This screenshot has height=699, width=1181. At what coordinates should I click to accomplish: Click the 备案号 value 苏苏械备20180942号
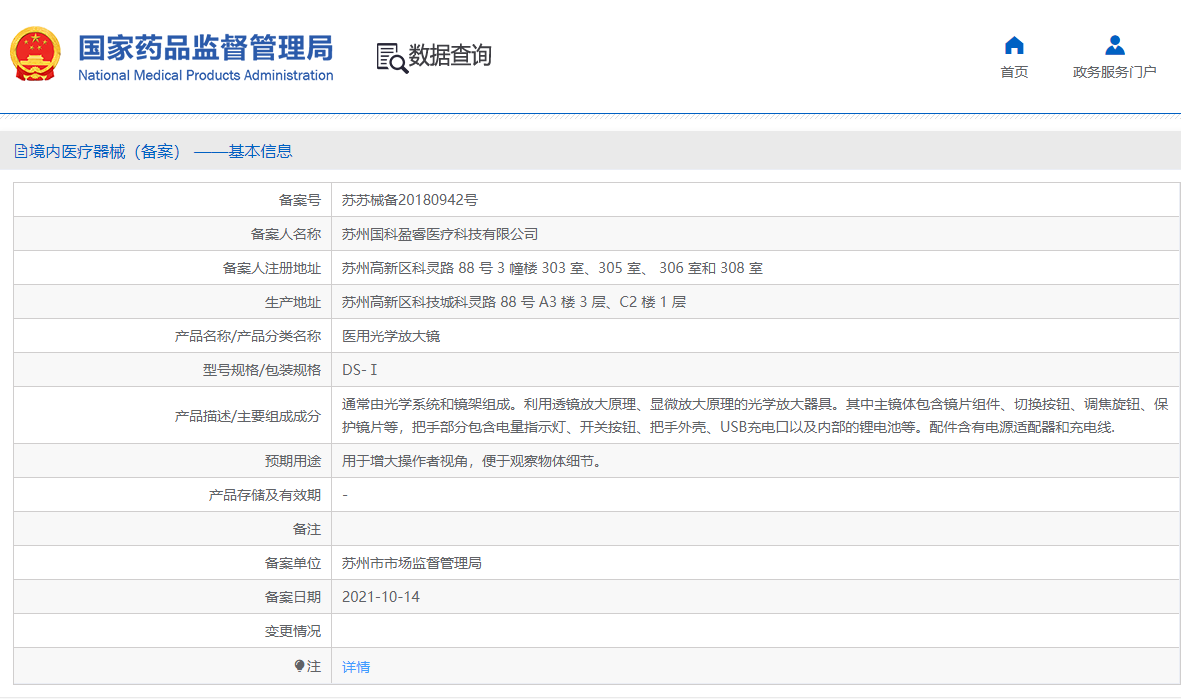tap(409, 200)
